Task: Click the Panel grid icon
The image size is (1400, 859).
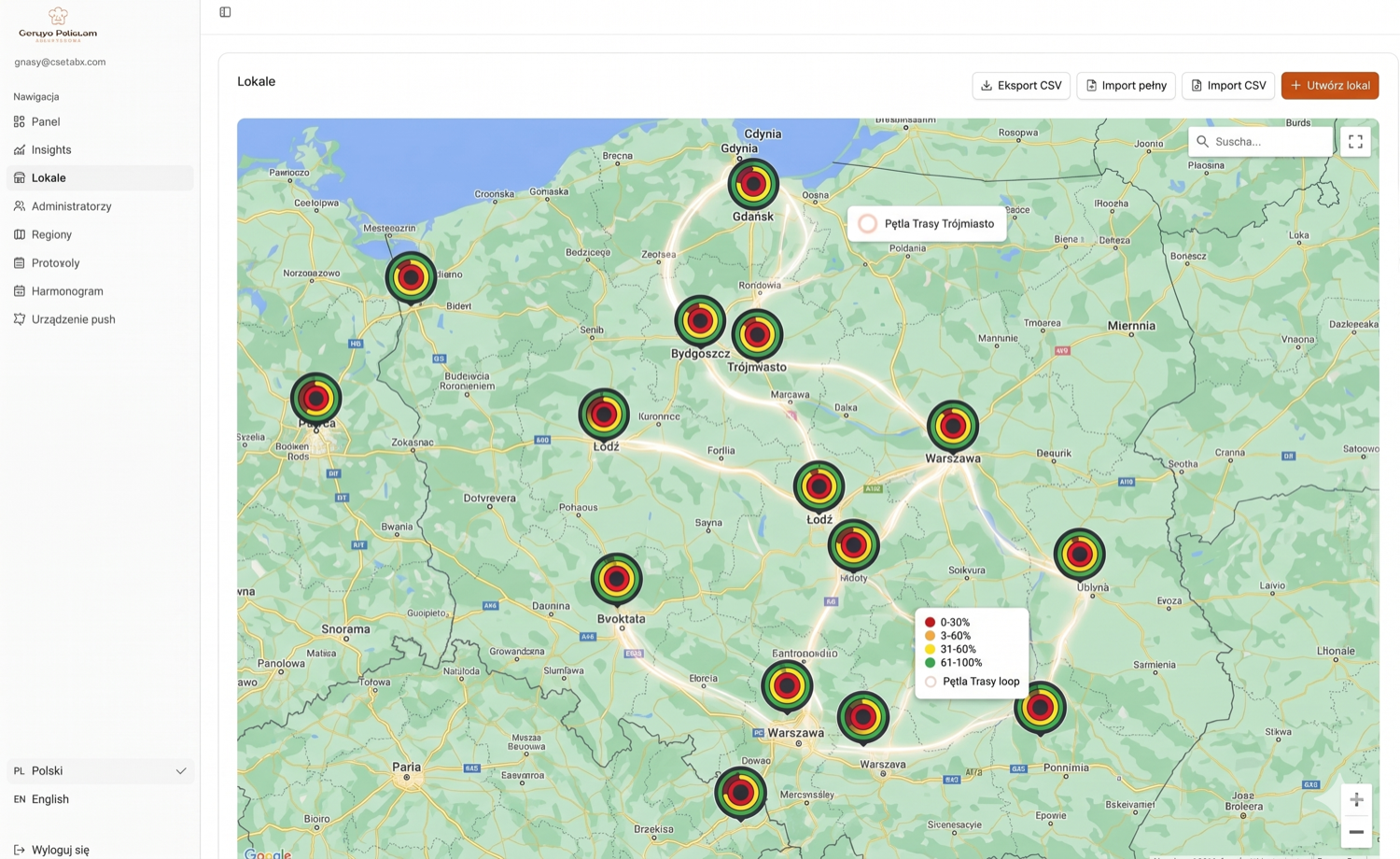Action: pos(20,121)
